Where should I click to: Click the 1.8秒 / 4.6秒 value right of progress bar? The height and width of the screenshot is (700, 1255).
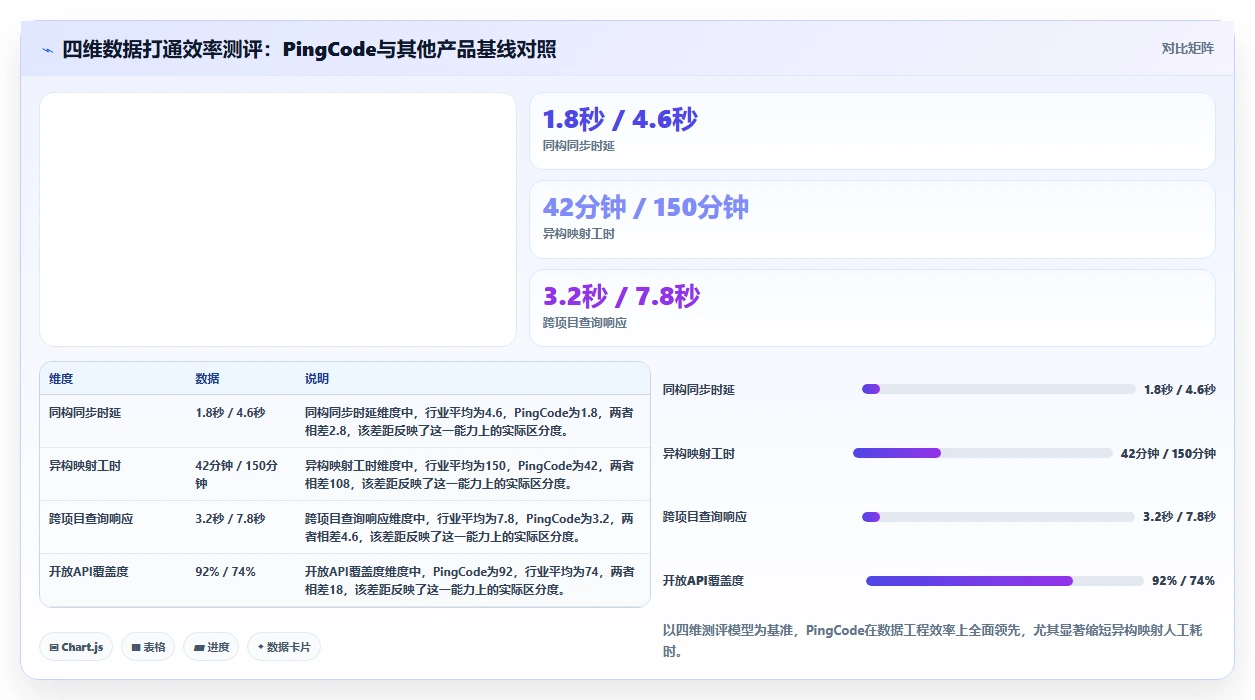[1180, 389]
